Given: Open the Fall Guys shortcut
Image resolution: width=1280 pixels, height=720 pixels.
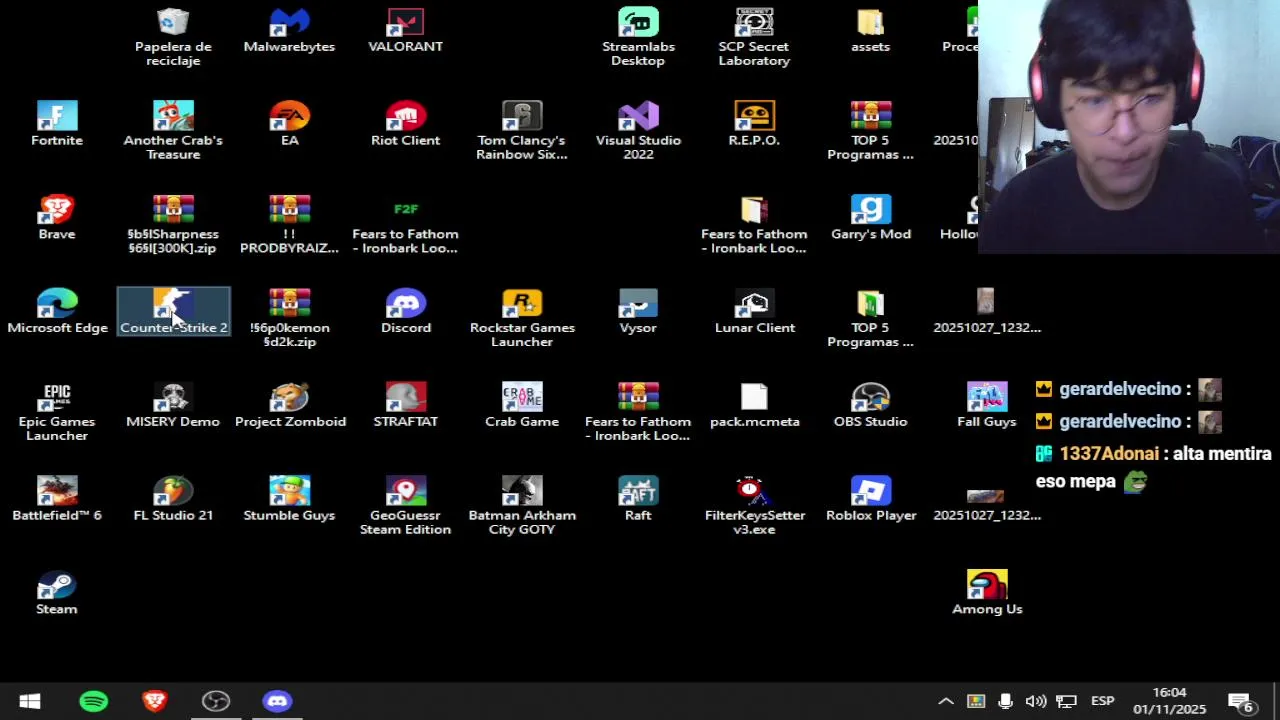Looking at the screenshot, I should click(x=987, y=406).
